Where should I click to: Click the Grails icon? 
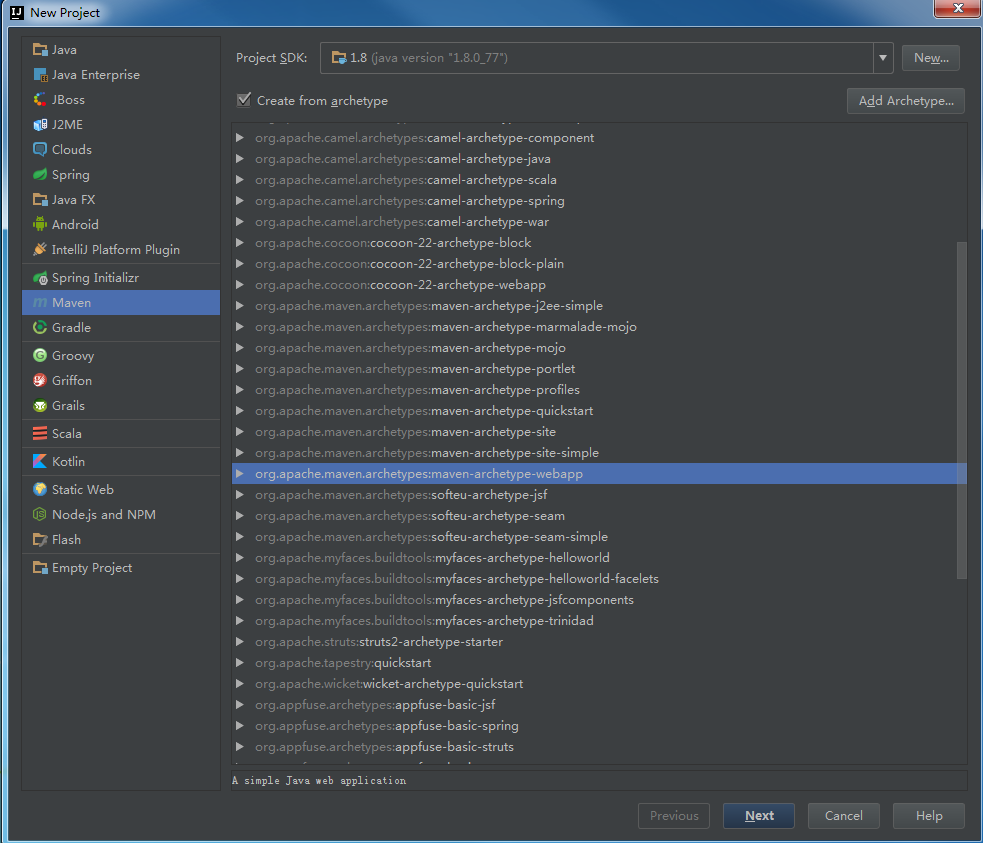[x=40, y=406]
